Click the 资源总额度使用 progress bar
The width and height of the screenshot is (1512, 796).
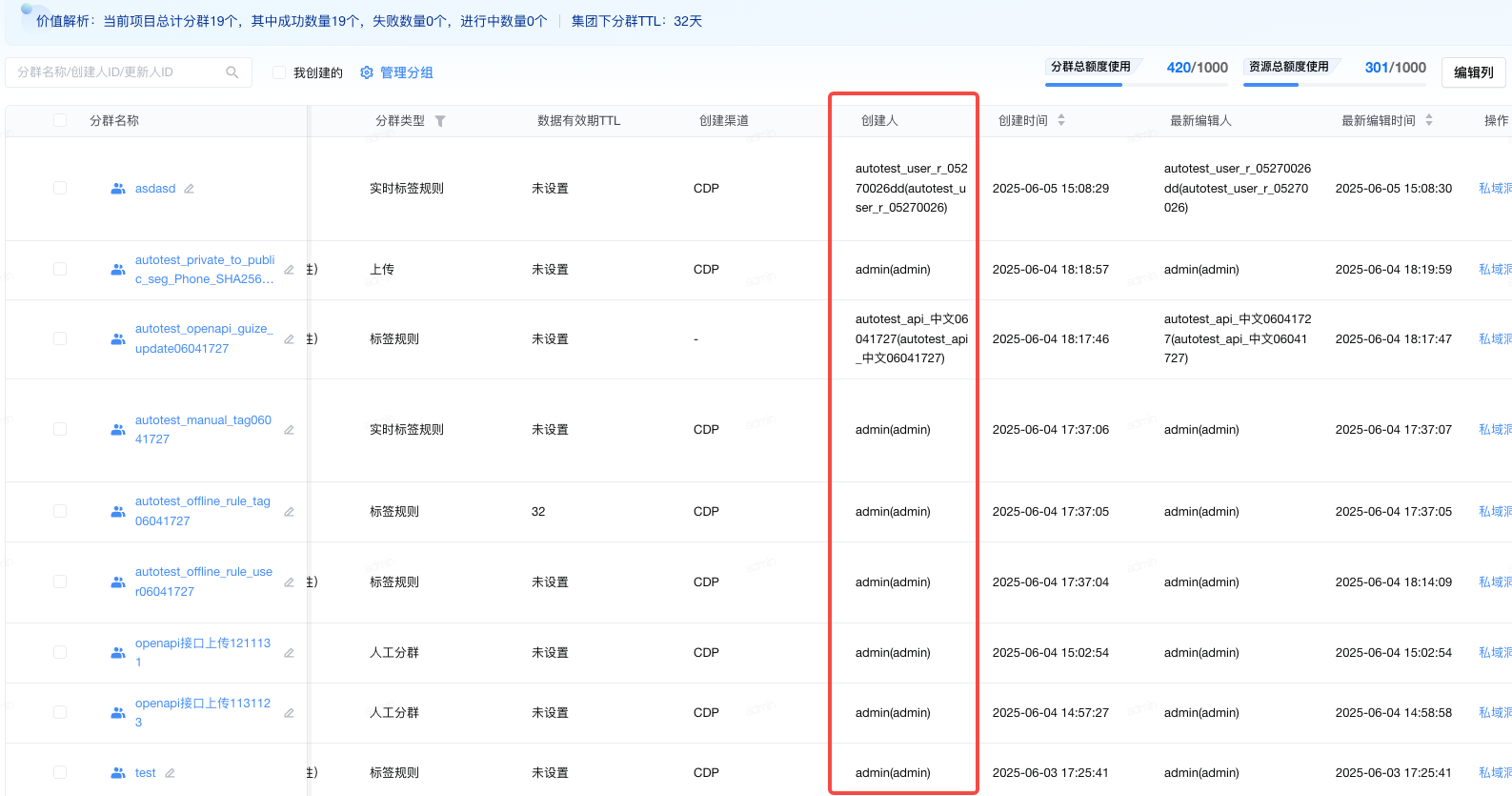[x=1335, y=85]
